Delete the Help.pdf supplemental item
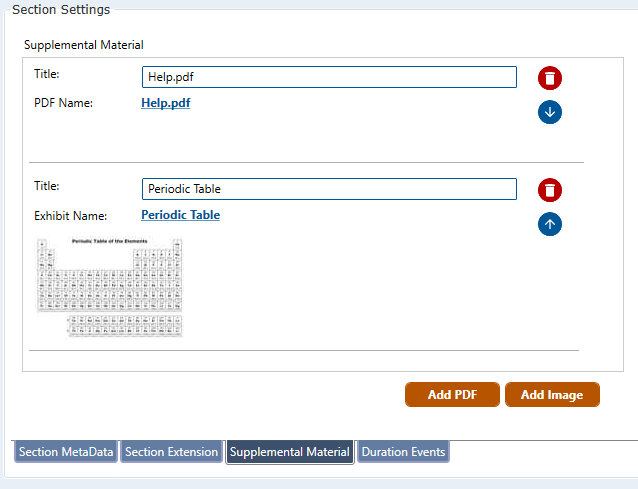Viewport: 638px width, 489px height. (550, 78)
